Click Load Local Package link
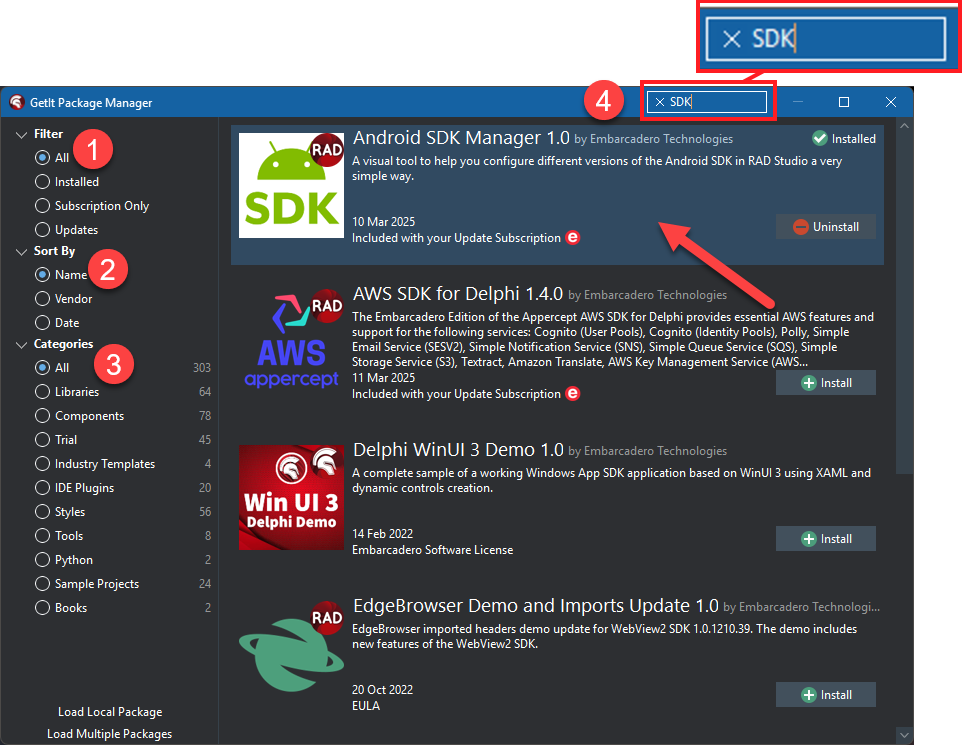This screenshot has height=745, width=962. pos(110,711)
